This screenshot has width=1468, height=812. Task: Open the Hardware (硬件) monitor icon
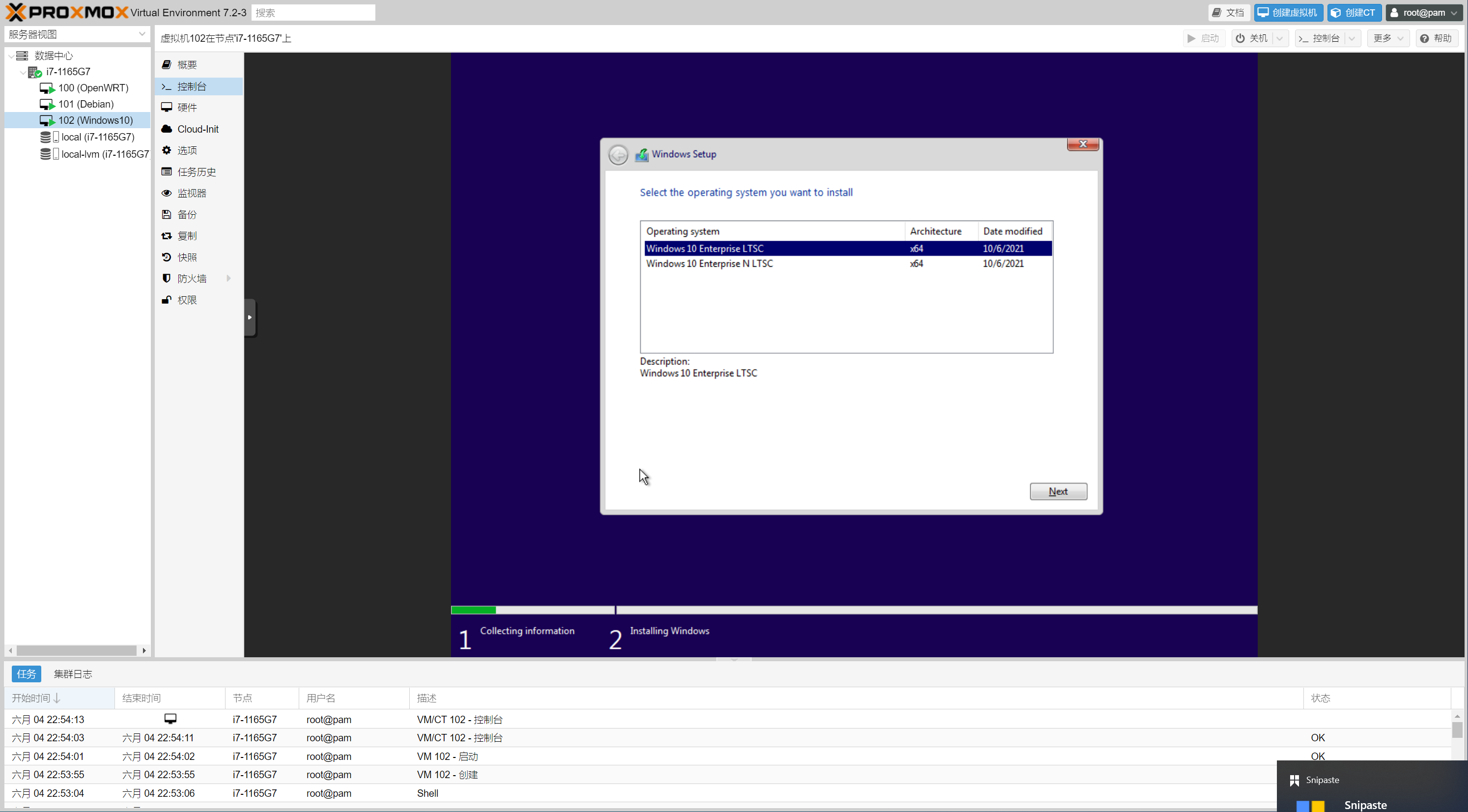point(167,107)
